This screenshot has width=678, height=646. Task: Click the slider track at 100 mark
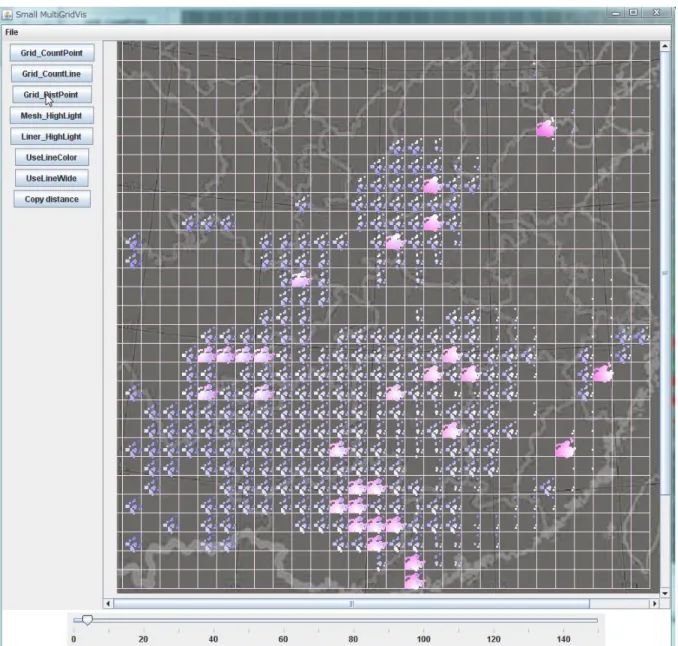423,620
